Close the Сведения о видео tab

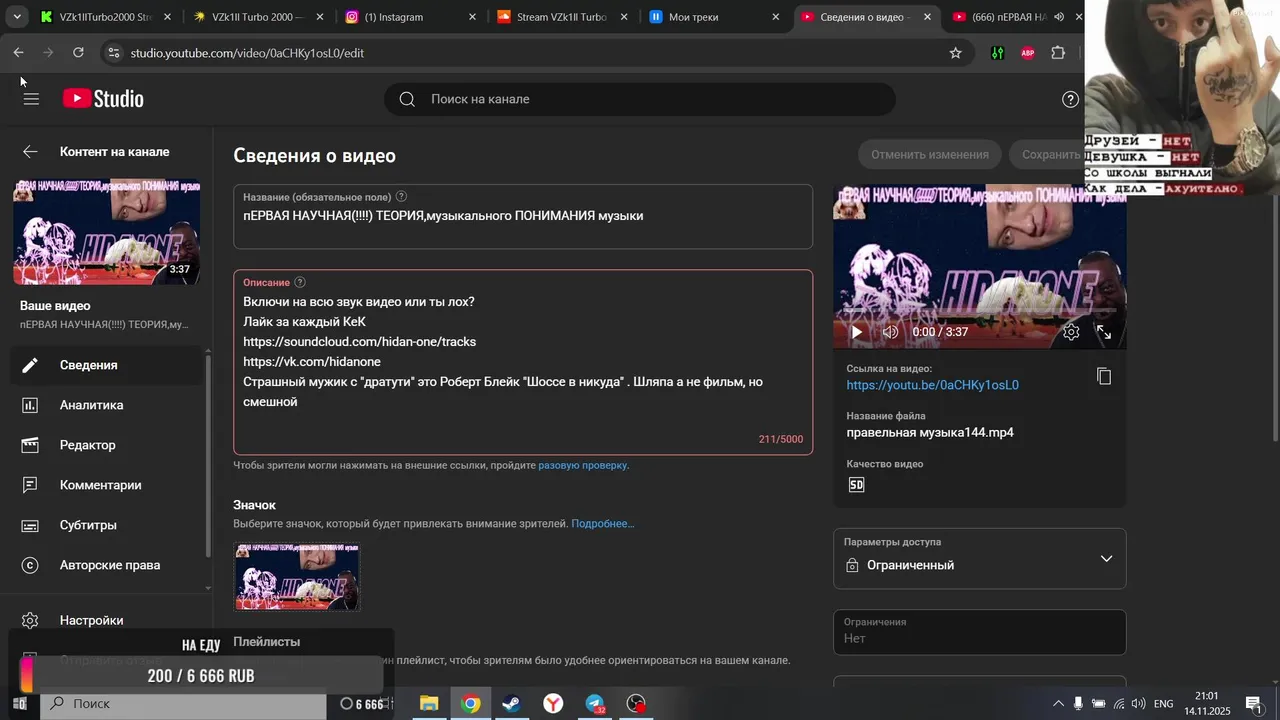(927, 17)
